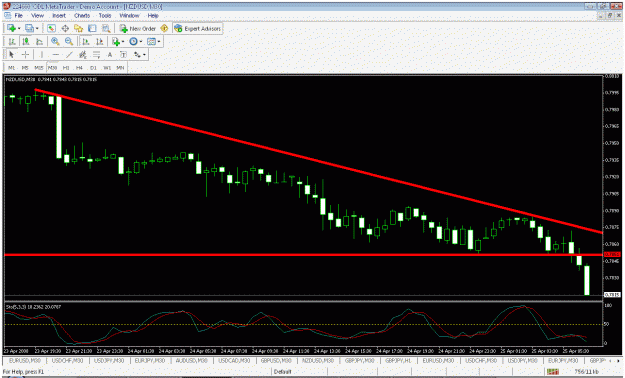Screen dimensions: 625x378
Task: Select the Fibonacci Retracement tool
Action: 96,55
